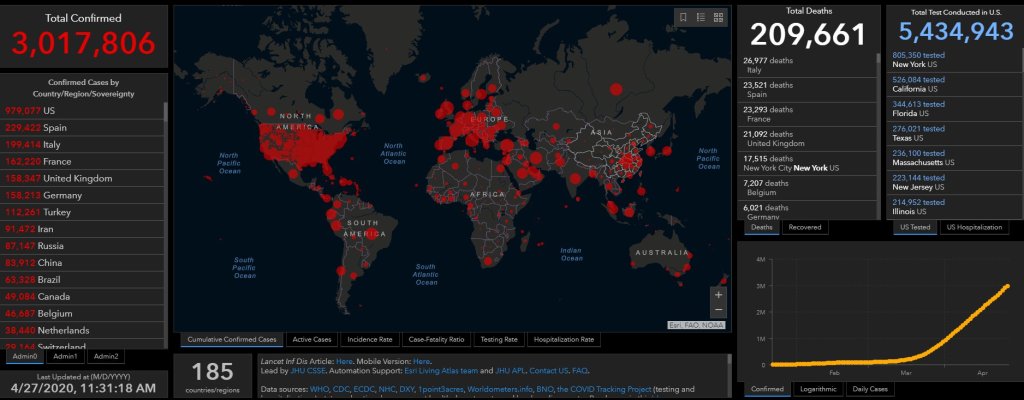Switch to the Recovered list tab
Image resolution: width=1024 pixels, height=400 pixels.
pyautogui.click(x=806, y=227)
